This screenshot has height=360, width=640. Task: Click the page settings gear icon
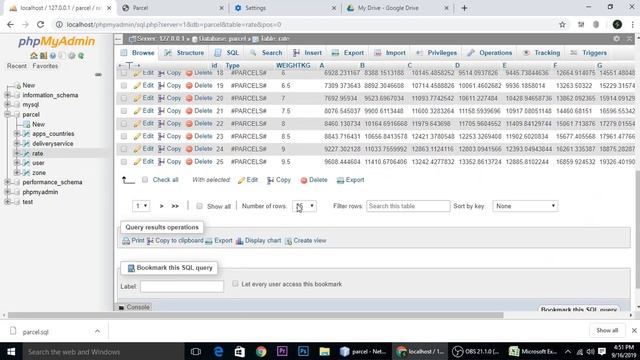click(616, 39)
